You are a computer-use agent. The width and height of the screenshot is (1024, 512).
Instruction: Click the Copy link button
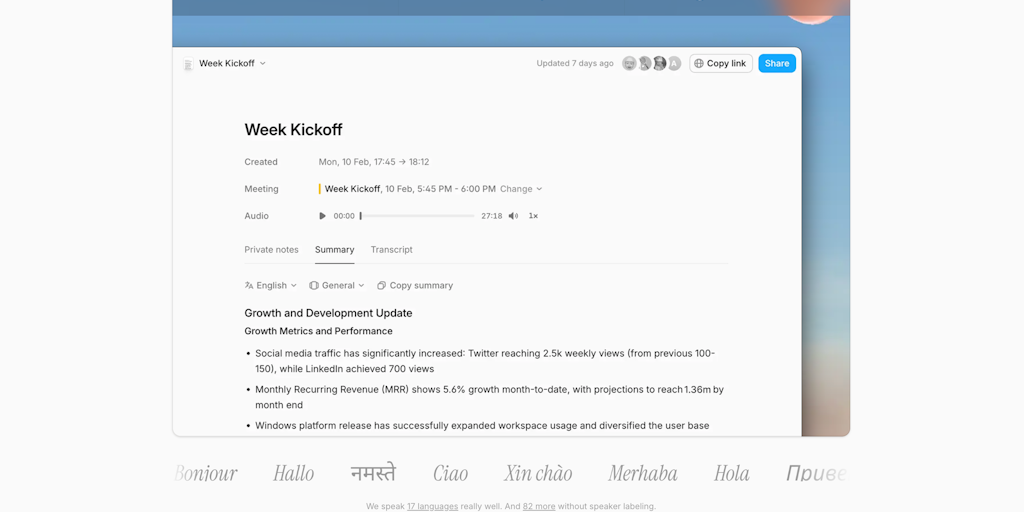pos(720,63)
